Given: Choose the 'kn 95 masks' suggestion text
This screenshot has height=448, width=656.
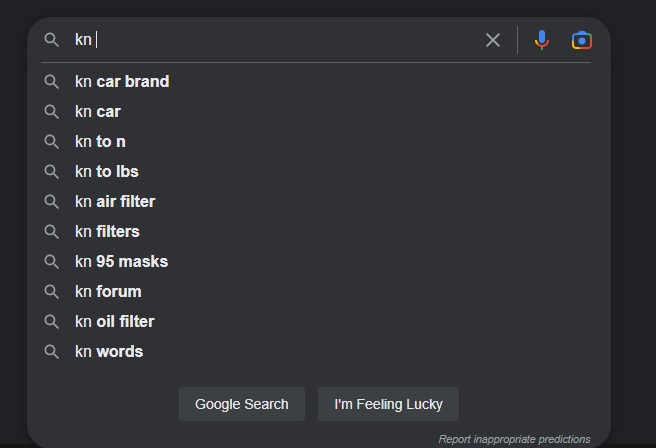Looking at the screenshot, I should coord(121,261).
